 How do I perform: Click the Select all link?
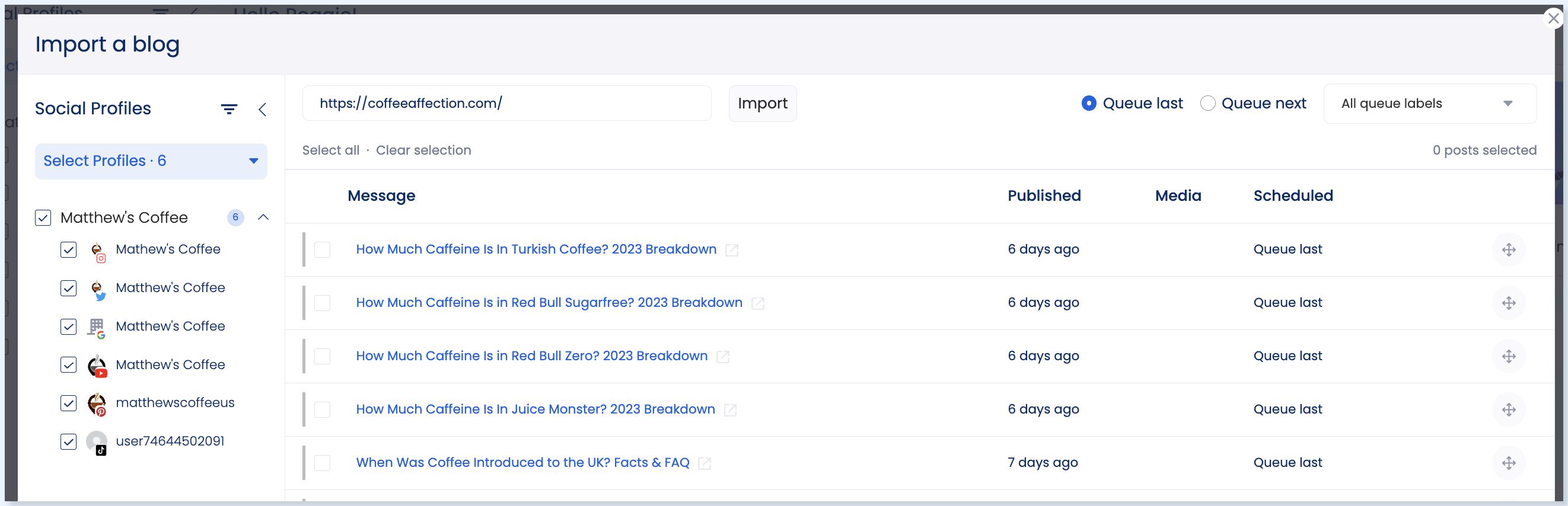tap(330, 150)
